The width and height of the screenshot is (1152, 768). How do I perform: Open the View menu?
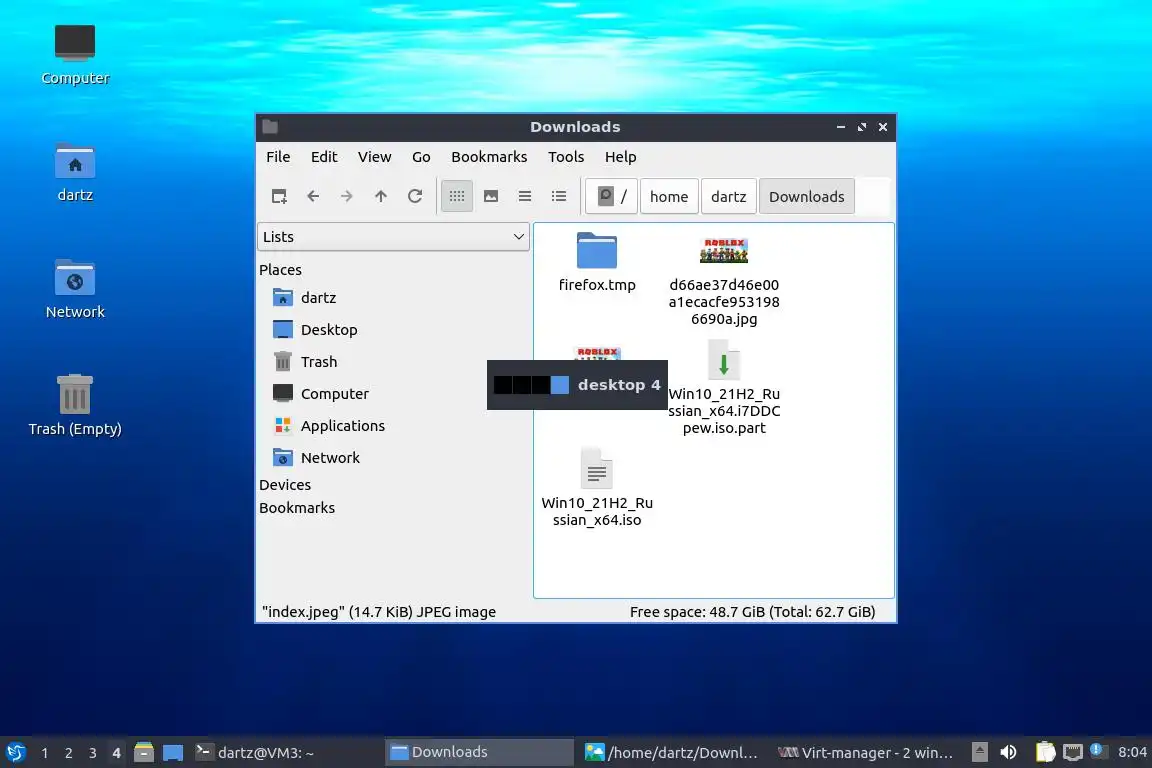point(375,157)
